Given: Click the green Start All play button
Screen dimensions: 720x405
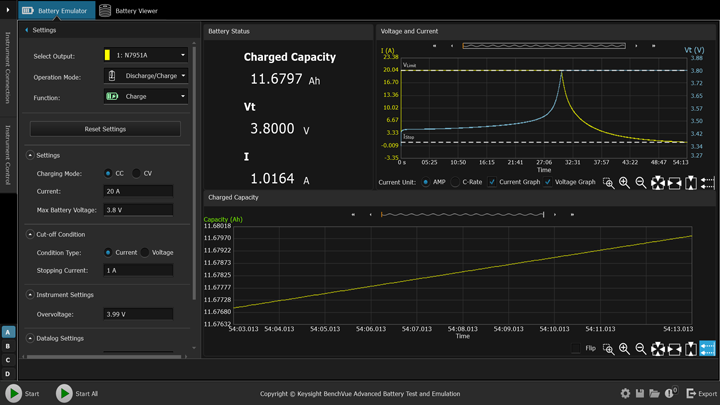Looking at the screenshot, I should [x=64, y=394].
